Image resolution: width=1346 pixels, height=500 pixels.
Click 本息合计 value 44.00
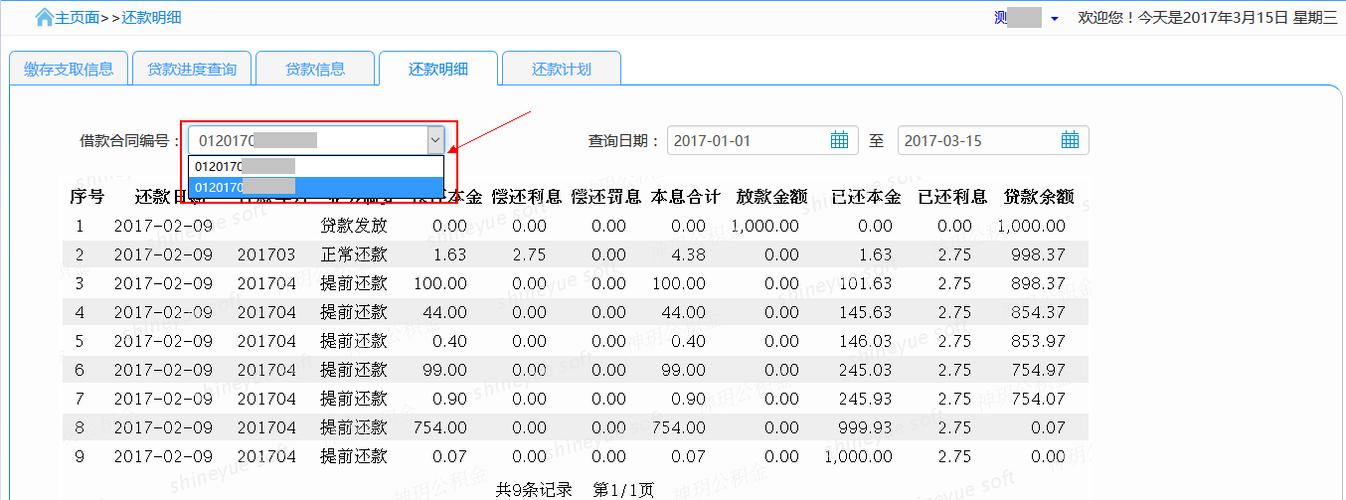684,313
